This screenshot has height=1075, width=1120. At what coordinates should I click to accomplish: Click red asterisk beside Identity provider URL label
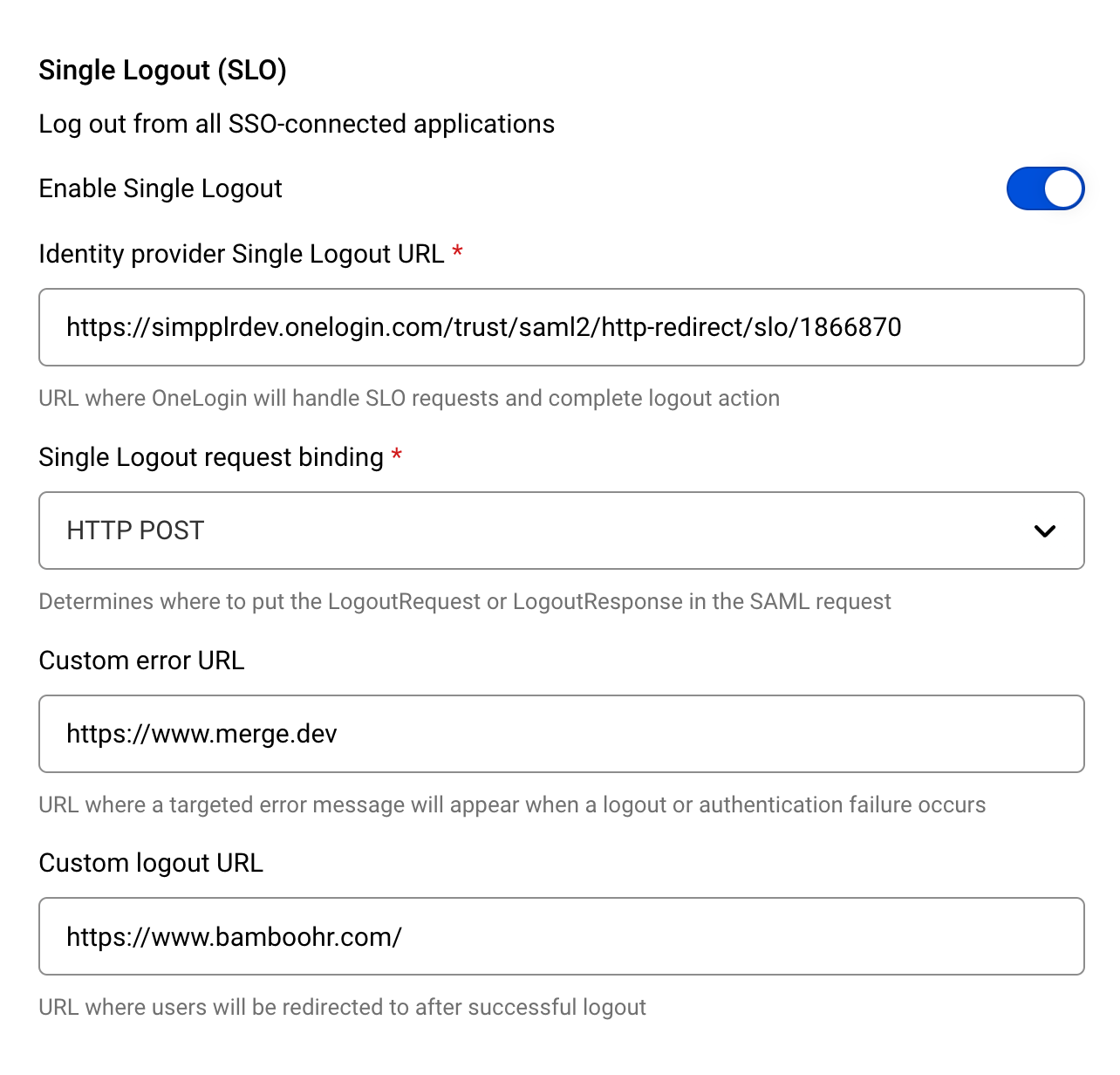457,253
